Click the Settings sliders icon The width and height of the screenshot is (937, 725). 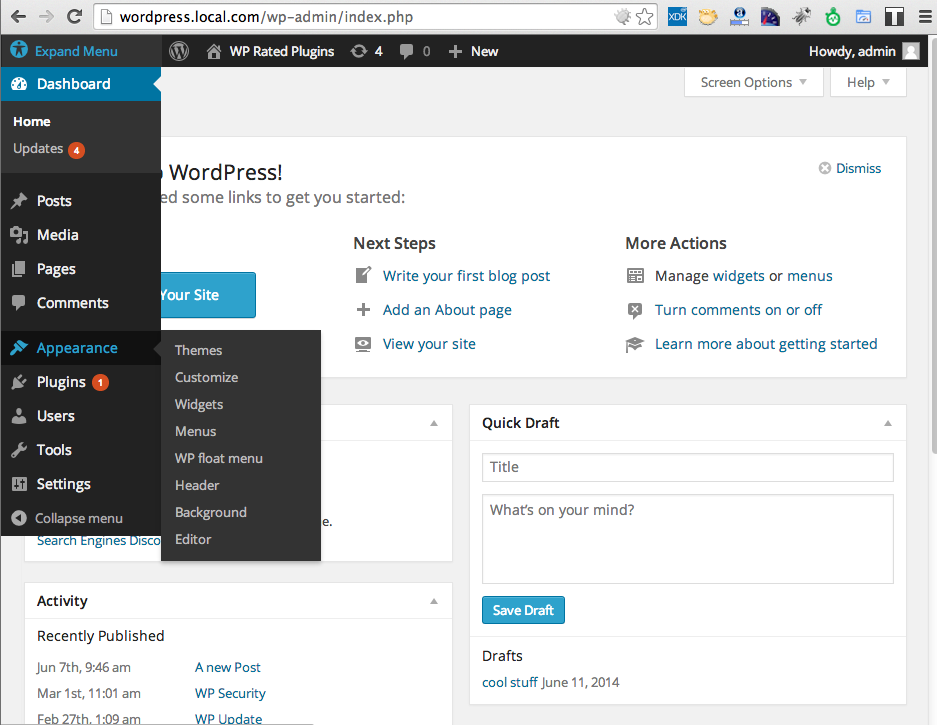(x=19, y=484)
